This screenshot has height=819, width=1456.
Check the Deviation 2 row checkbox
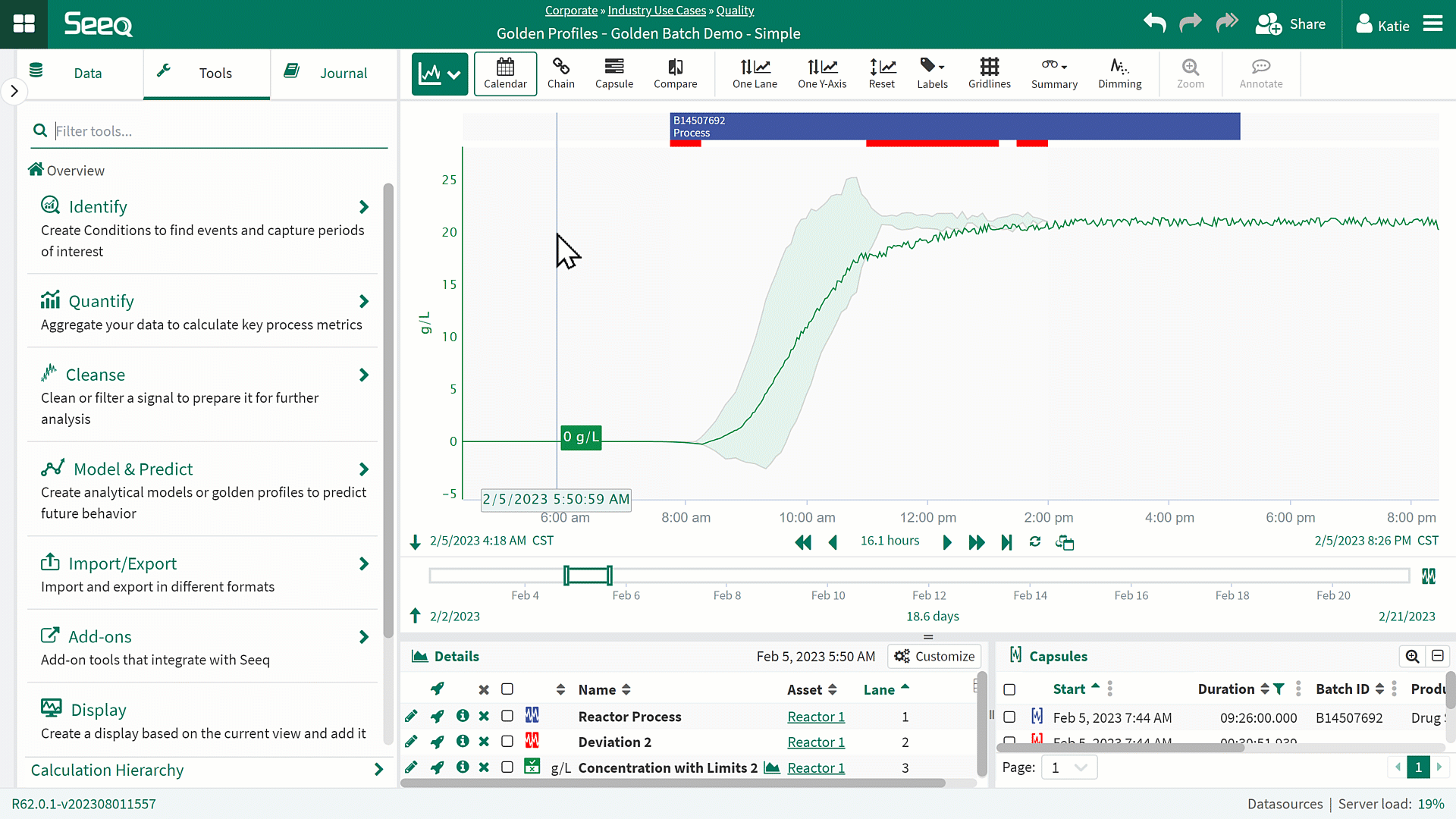point(507,742)
